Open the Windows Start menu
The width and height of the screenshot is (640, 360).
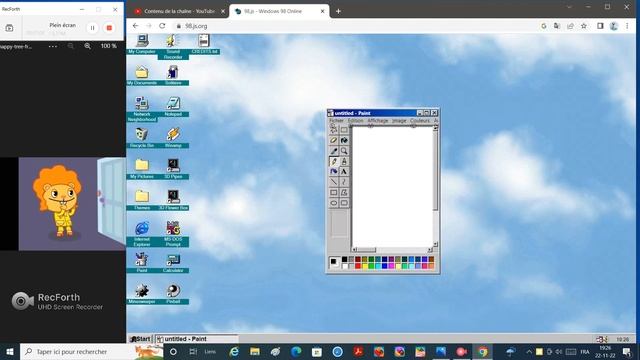click(x=10, y=351)
